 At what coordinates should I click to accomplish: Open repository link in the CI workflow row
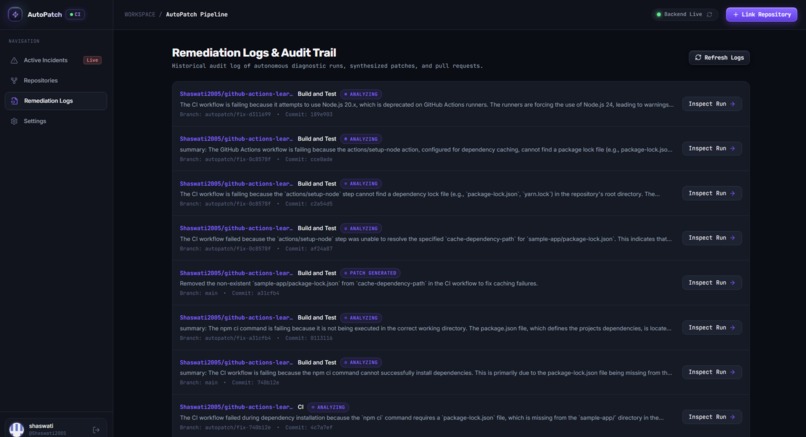pyautogui.click(x=236, y=407)
